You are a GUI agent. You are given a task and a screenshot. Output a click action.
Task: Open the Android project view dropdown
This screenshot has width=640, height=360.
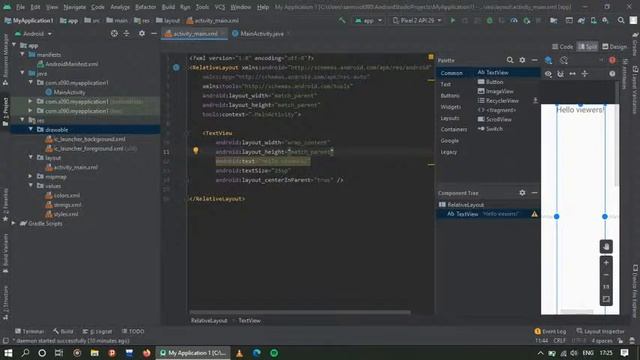tap(33, 34)
